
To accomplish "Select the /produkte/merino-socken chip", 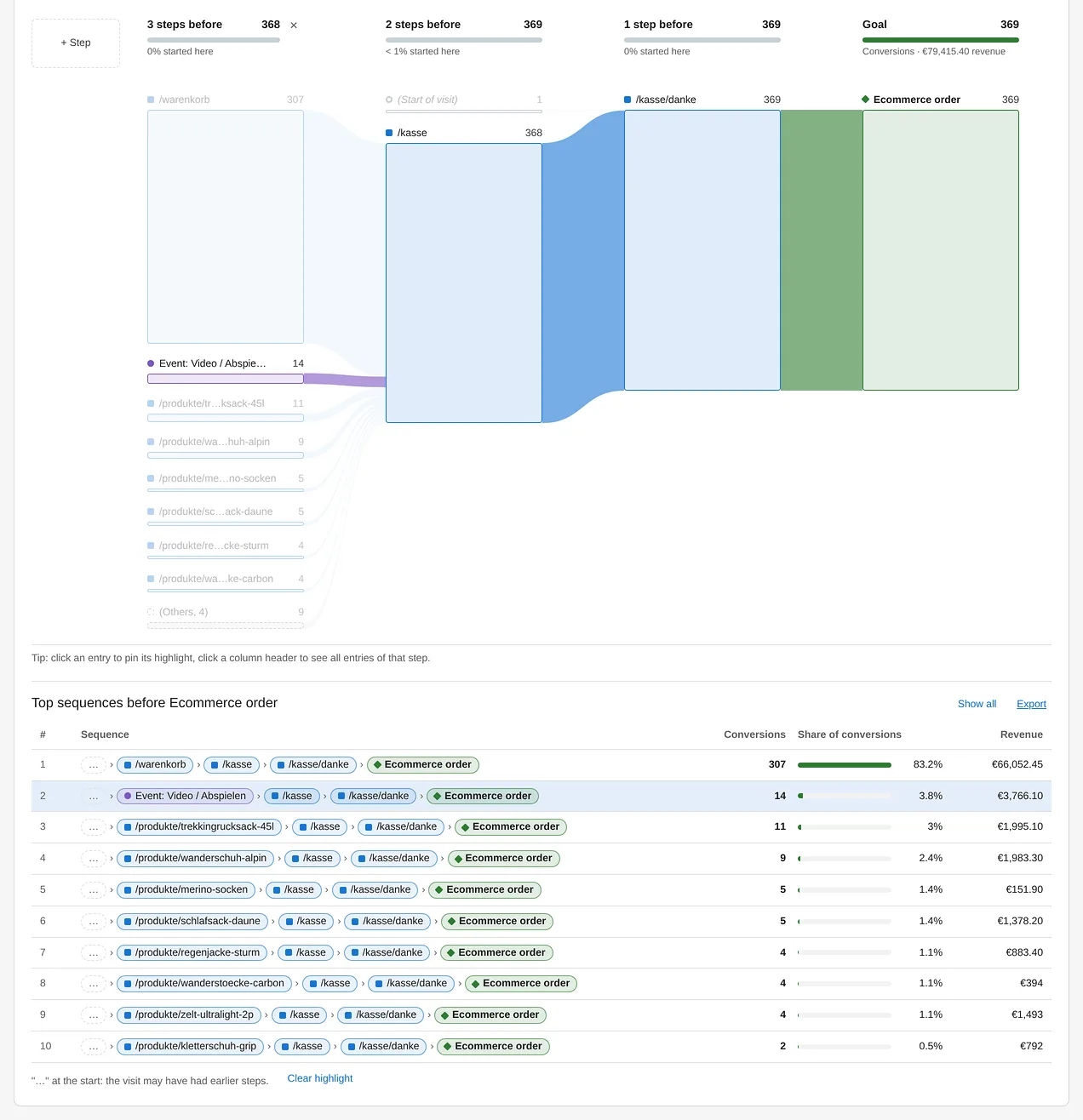I will click(186, 890).
